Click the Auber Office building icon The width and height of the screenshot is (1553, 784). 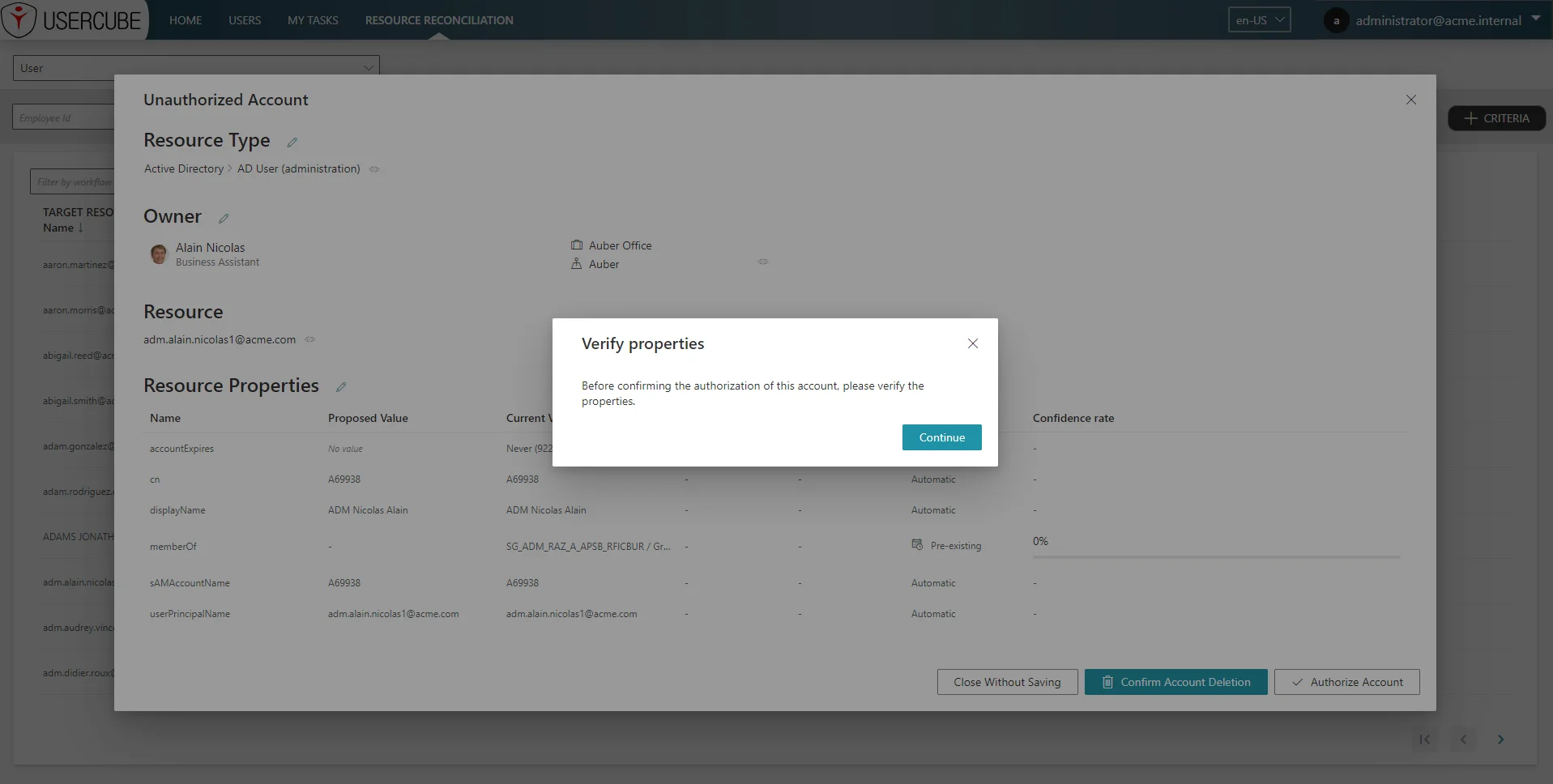tap(577, 245)
